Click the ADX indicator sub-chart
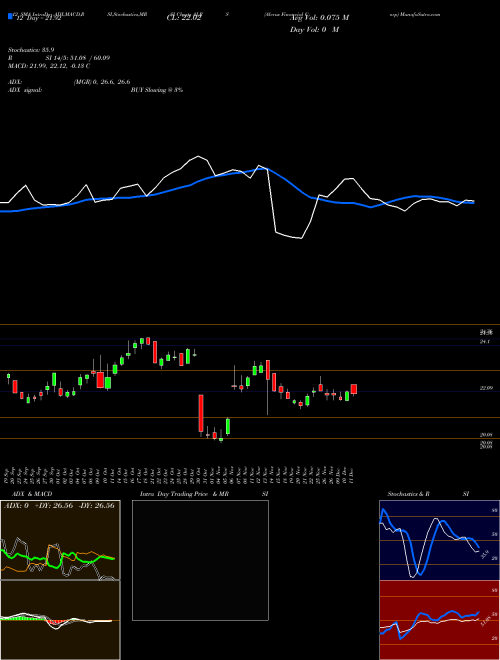Image resolution: width=500 pixels, height=660 pixels. click(60, 540)
